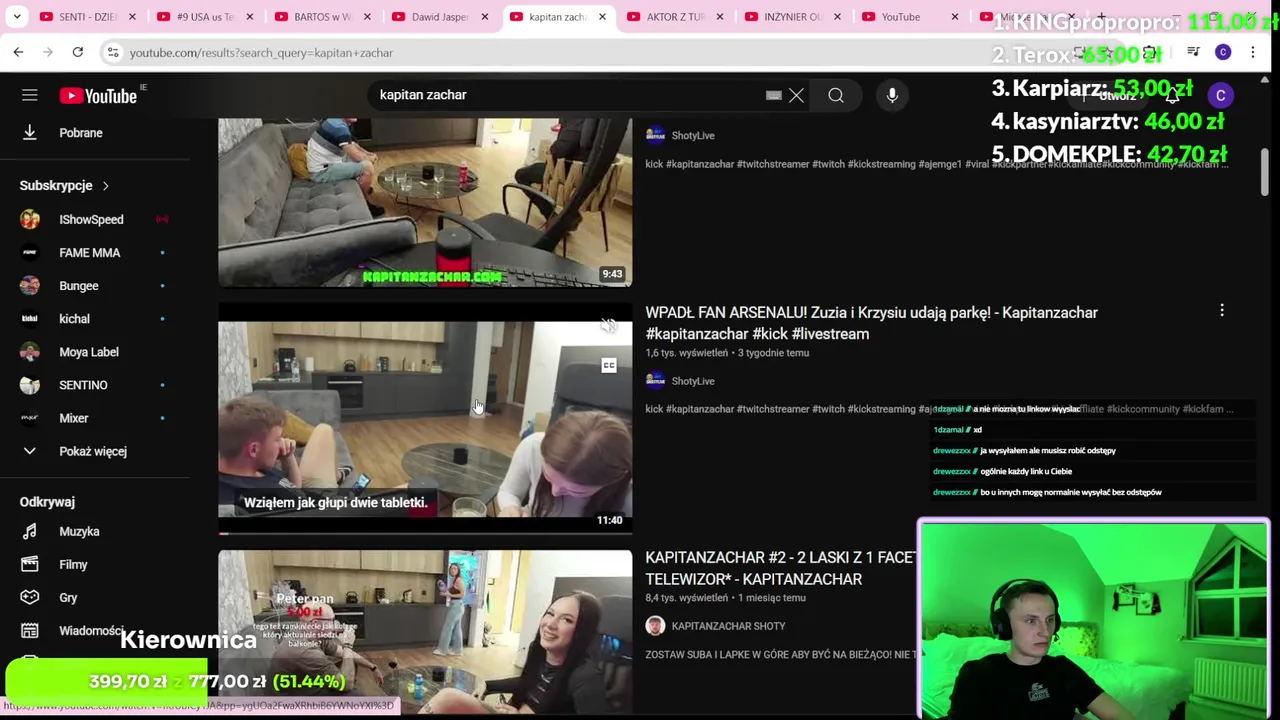Switch to Dawid Jasper tab
This screenshot has width=1280, height=720.
[x=439, y=17]
